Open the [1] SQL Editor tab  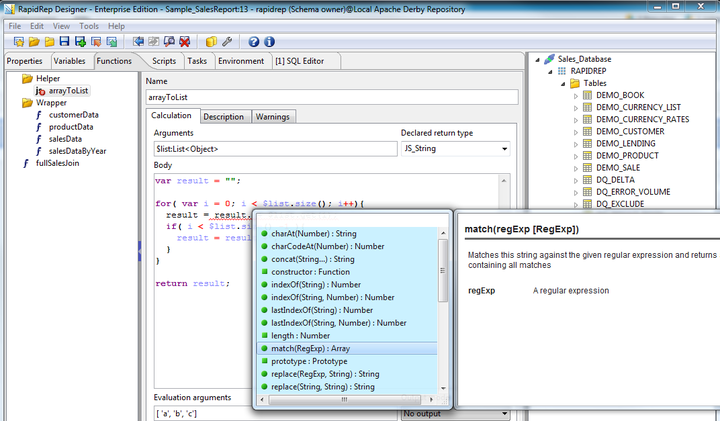pyautogui.click(x=299, y=61)
